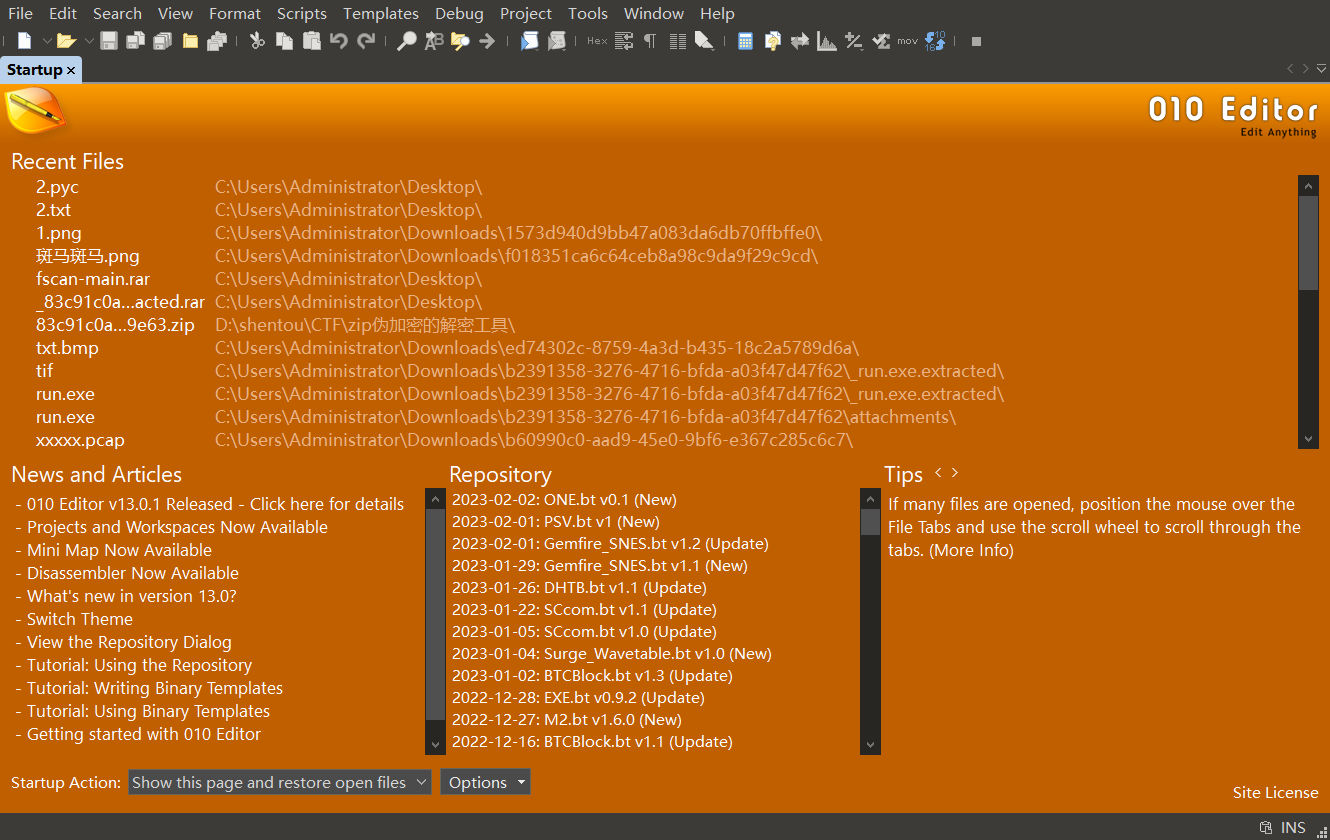Click the 10/16 base converter icon
Image resolution: width=1330 pixels, height=840 pixels.
coord(935,41)
